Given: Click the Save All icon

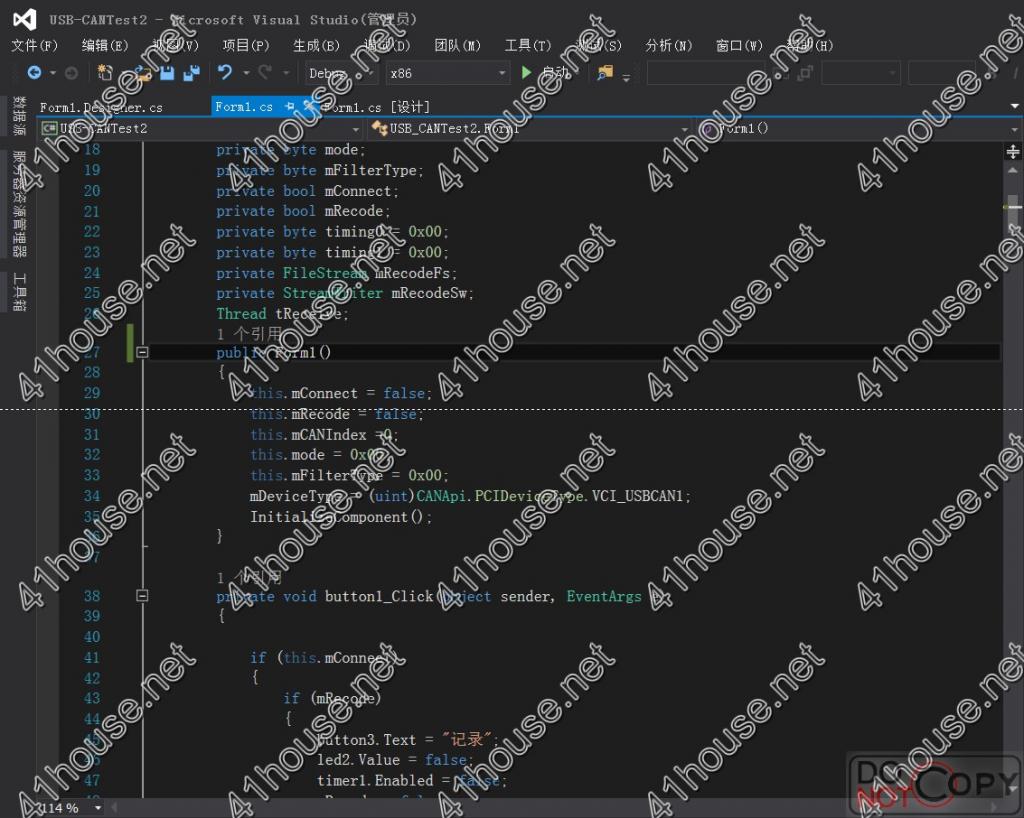Looking at the screenshot, I should pyautogui.click(x=191, y=72).
